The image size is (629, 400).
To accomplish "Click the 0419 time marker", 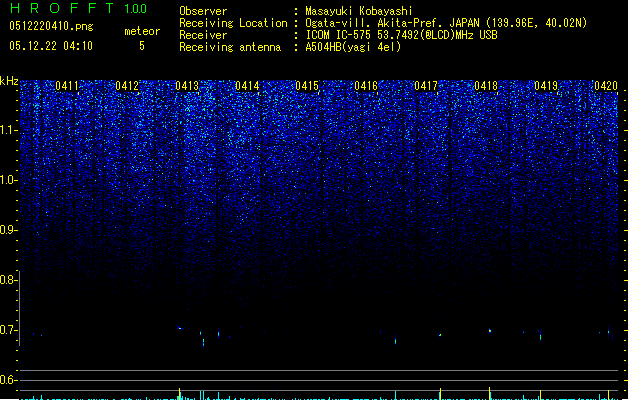I will (x=546, y=86).
